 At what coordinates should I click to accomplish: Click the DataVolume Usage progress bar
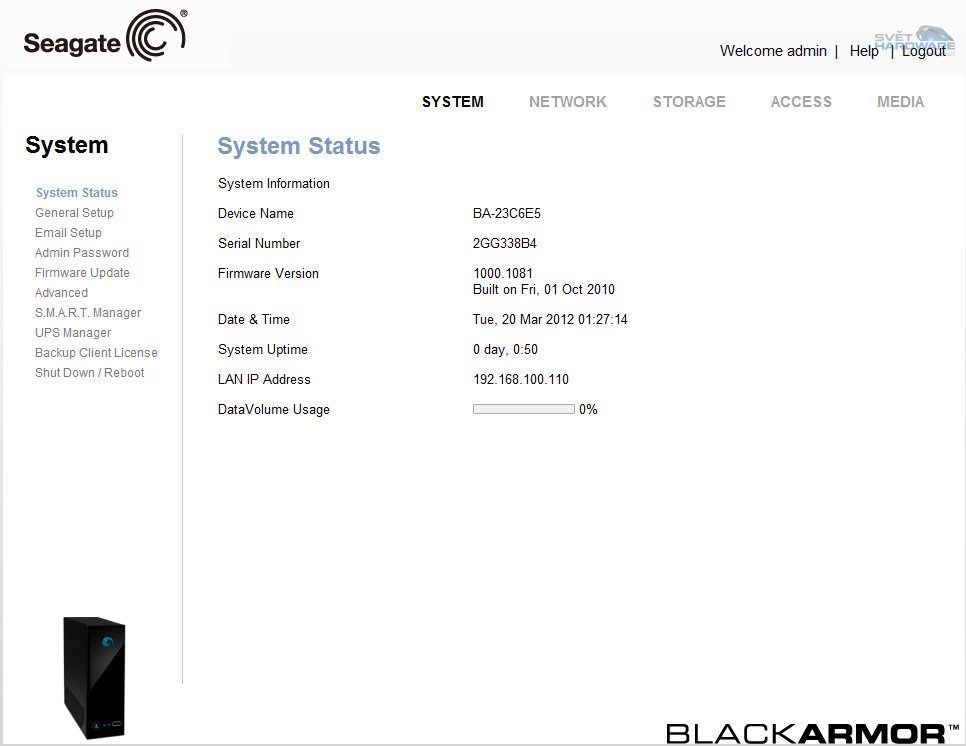(523, 408)
